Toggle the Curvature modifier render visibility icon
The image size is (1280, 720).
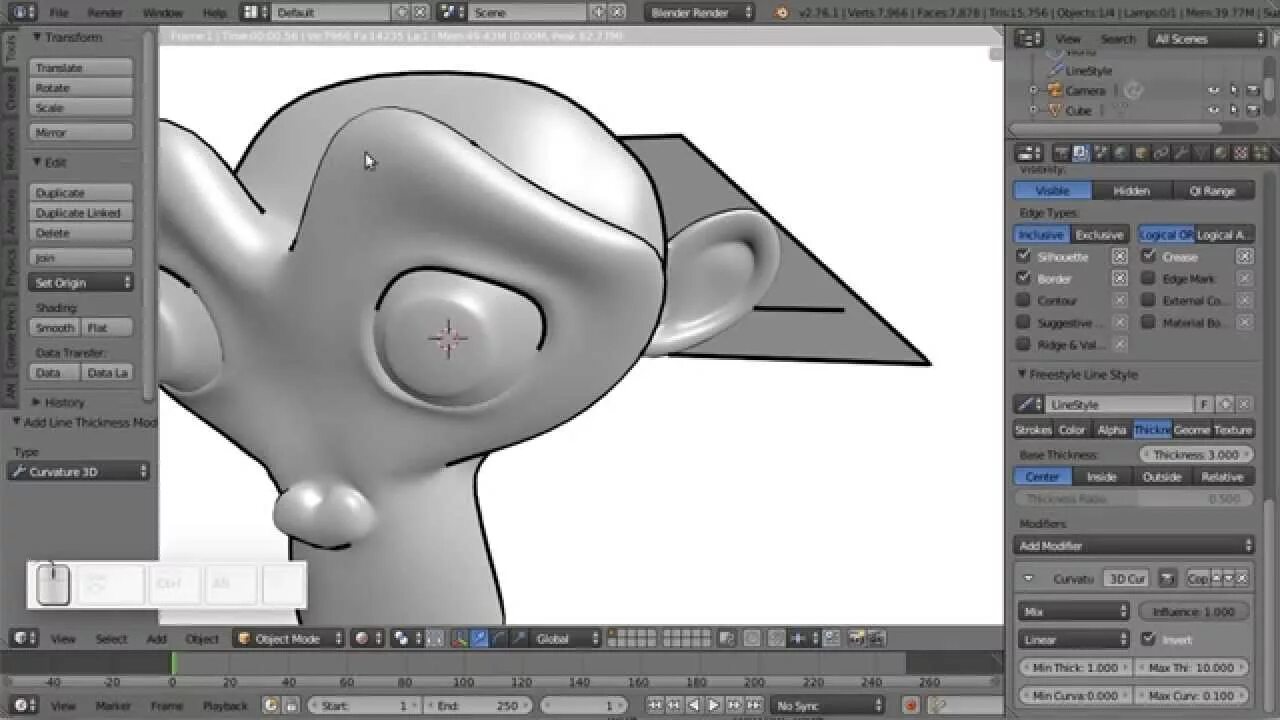click(x=1167, y=578)
